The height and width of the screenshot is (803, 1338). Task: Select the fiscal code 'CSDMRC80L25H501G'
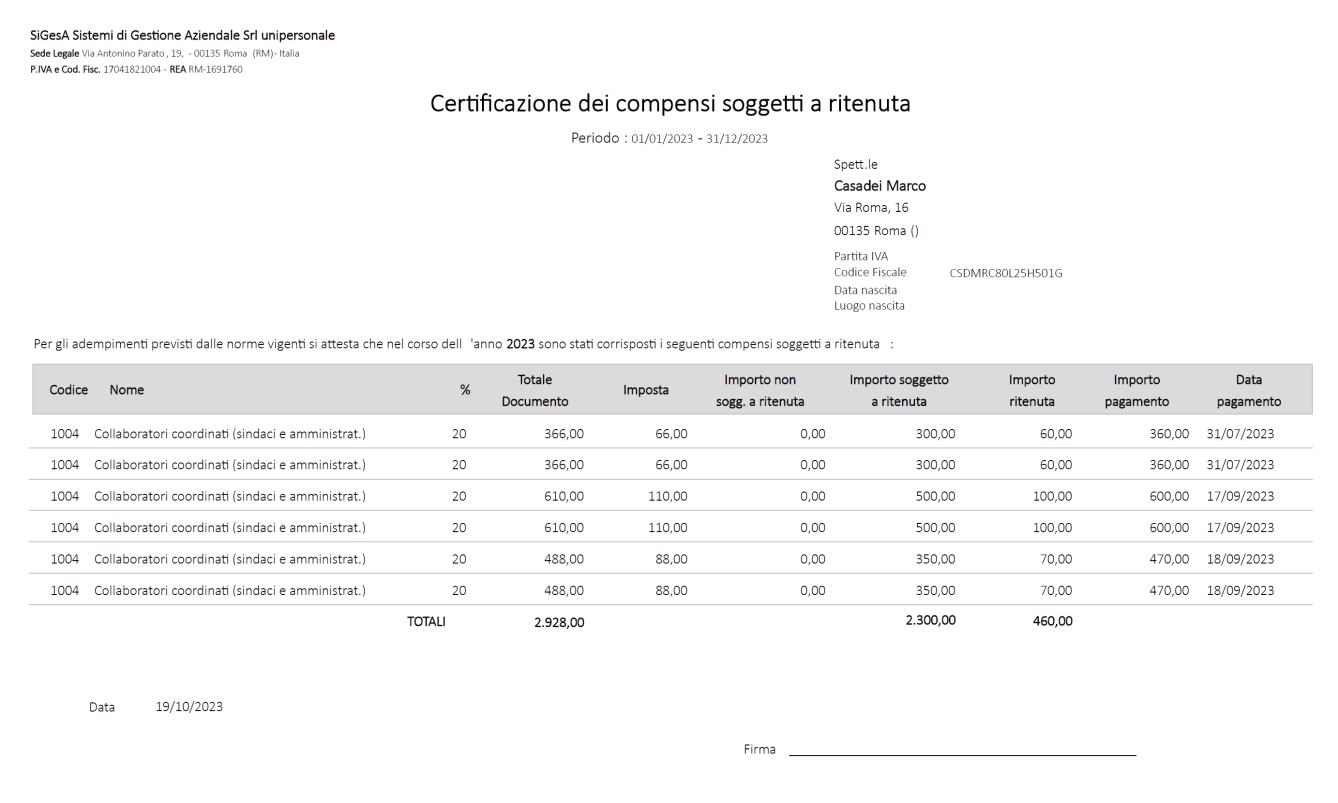pyautogui.click(x=1006, y=273)
